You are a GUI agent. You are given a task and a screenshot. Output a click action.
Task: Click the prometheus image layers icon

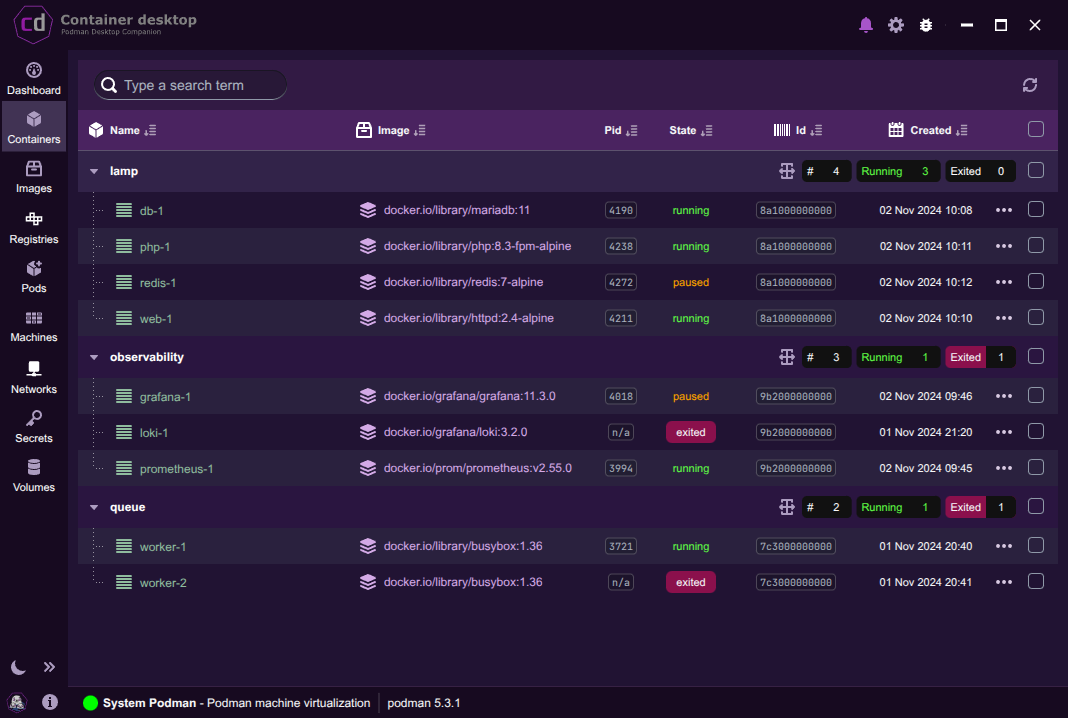[368, 468]
